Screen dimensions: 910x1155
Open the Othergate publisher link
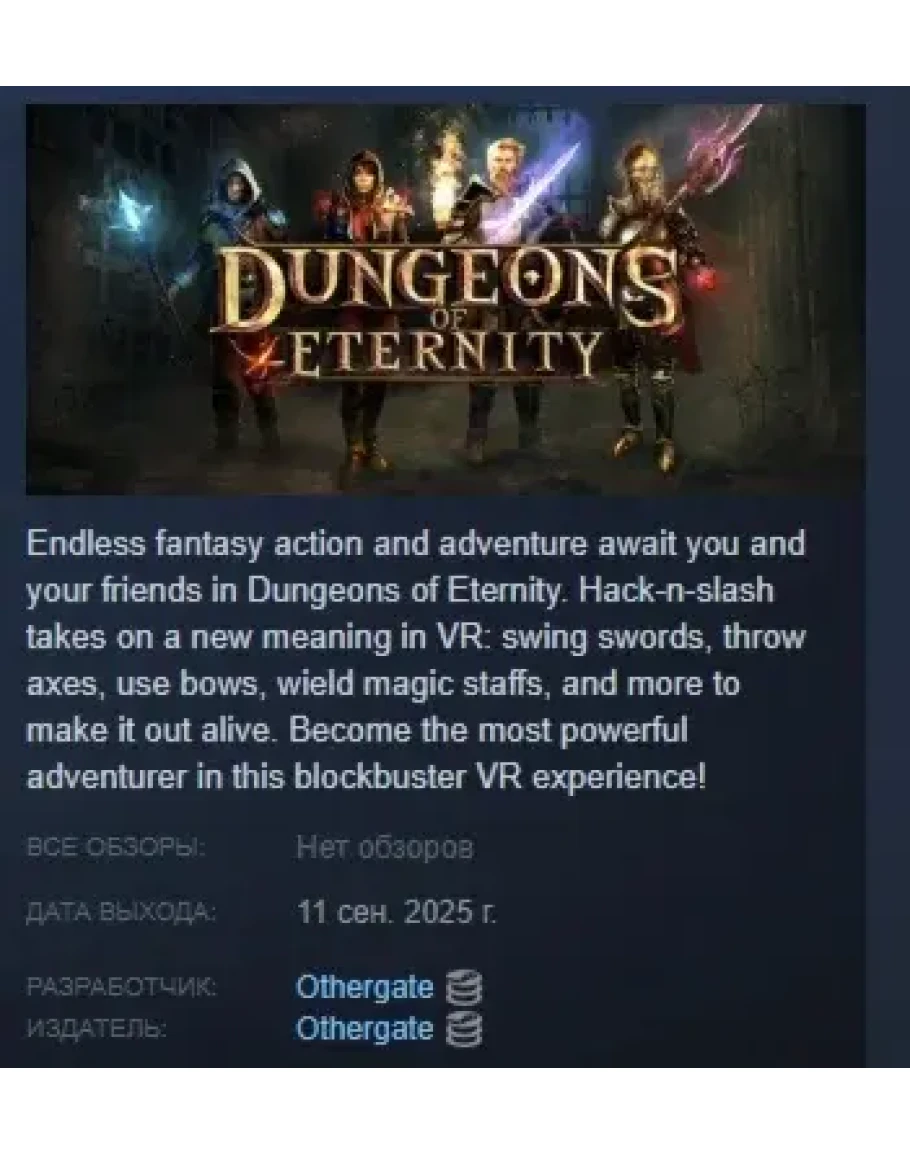(x=364, y=1029)
